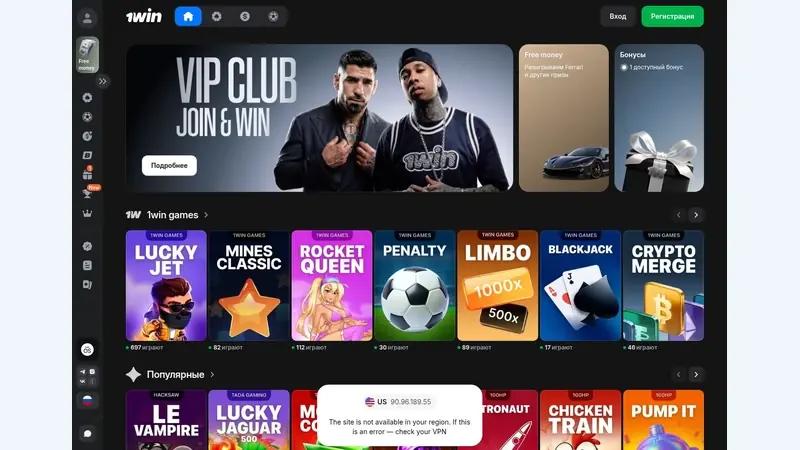Expand the sidebar with double-chevron arrow
The height and width of the screenshot is (450, 800).
[x=103, y=81]
